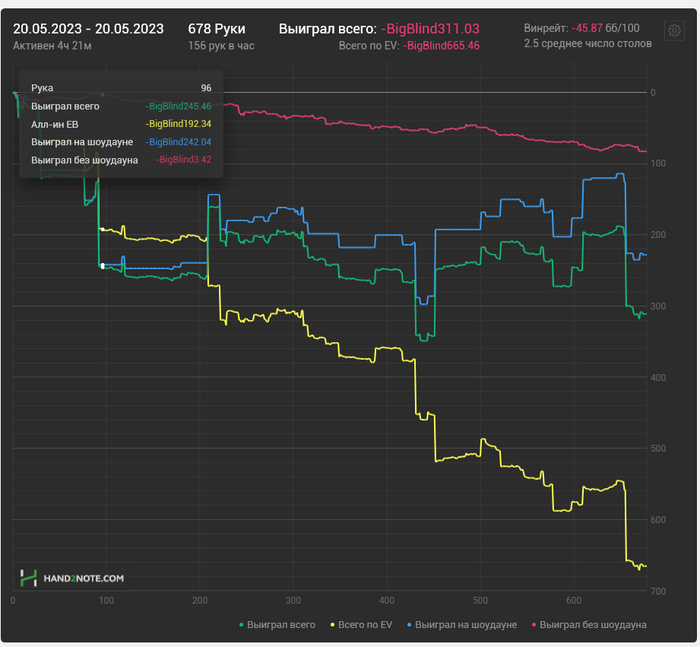Image resolution: width=700 pixels, height=647 pixels.
Task: Click the blue legend dot
Action: coord(408,625)
